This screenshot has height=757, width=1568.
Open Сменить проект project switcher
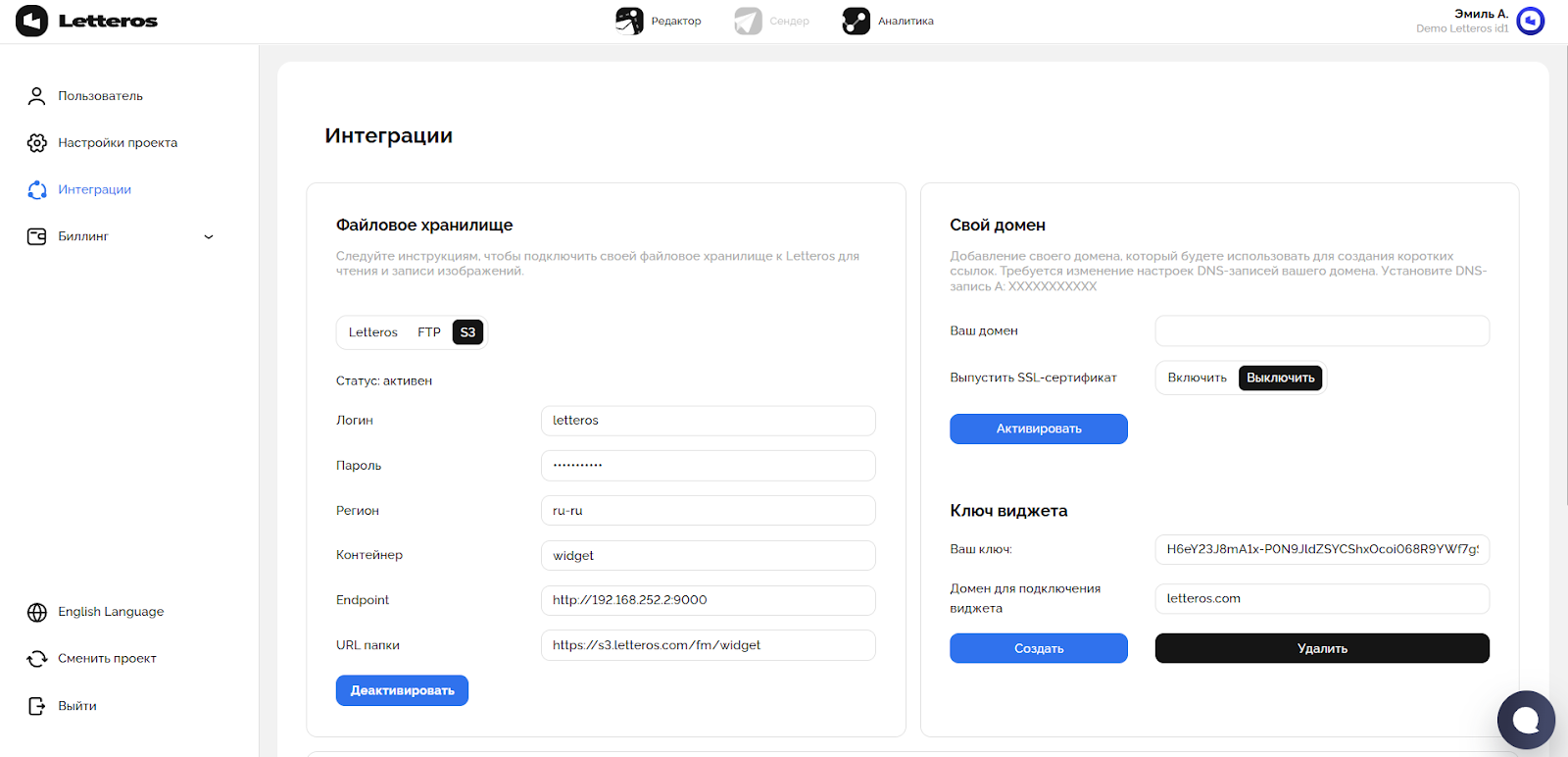click(107, 659)
